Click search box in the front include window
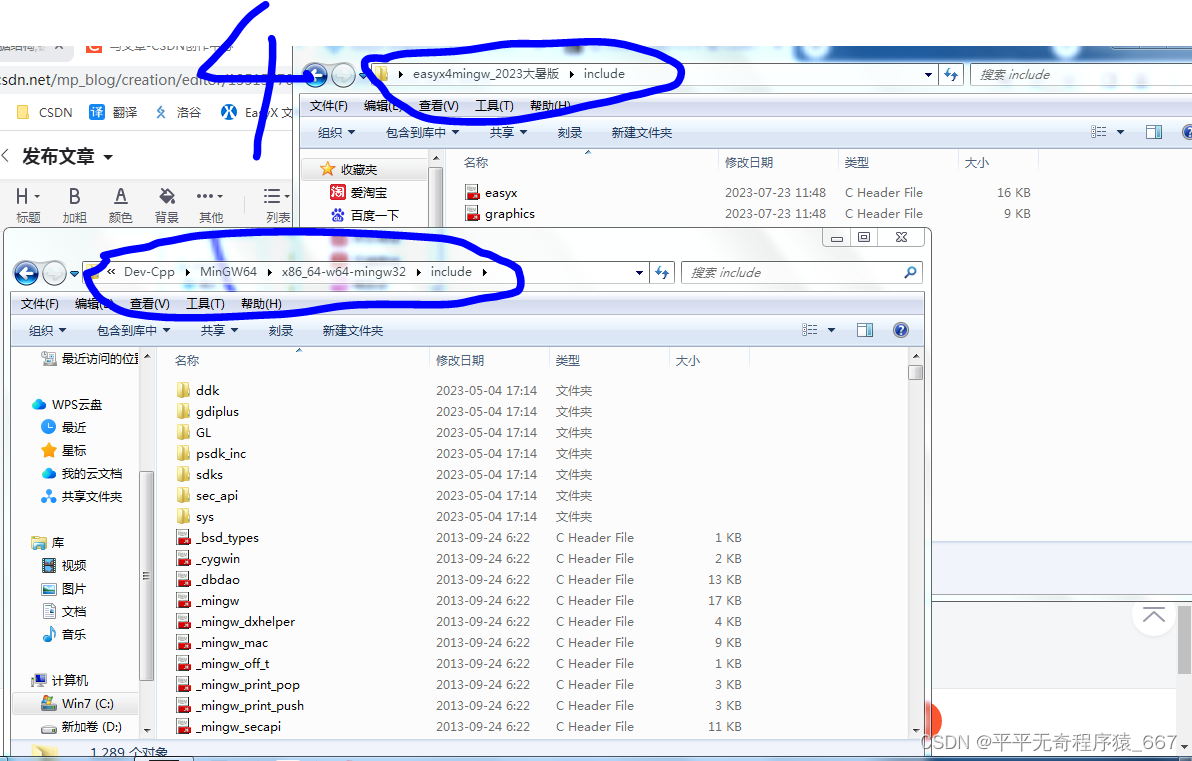 pos(802,272)
